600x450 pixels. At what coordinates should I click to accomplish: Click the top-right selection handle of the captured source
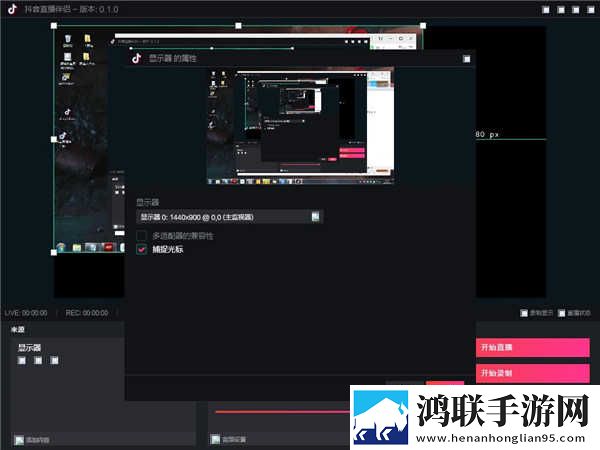click(x=423, y=26)
